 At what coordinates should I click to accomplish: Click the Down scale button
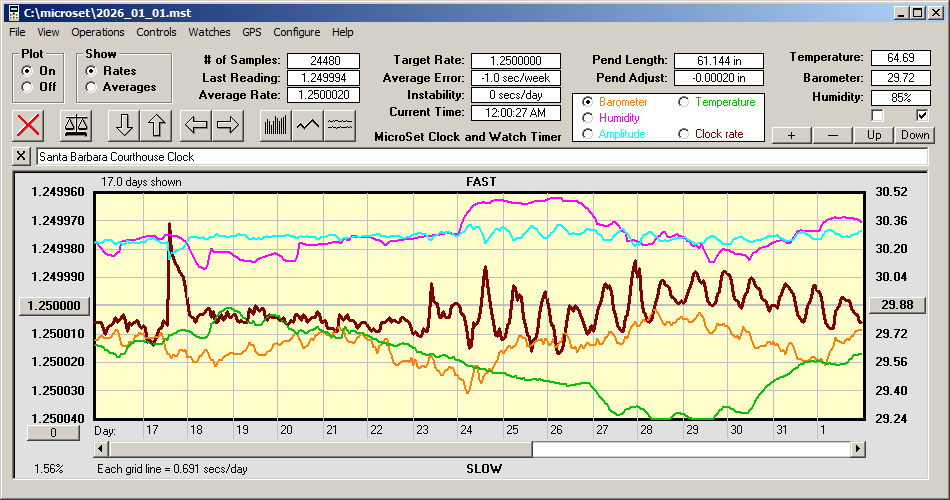pos(914,135)
